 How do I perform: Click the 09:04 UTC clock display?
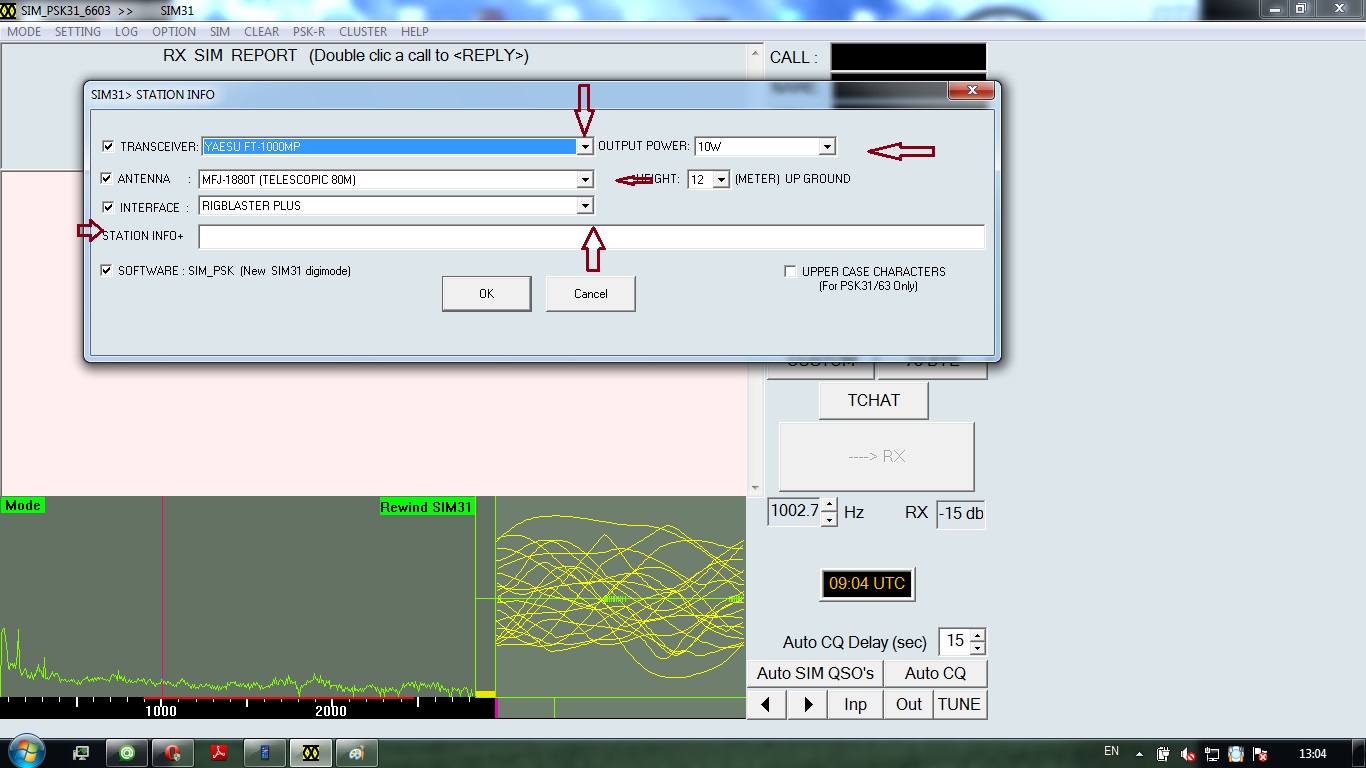tap(867, 584)
